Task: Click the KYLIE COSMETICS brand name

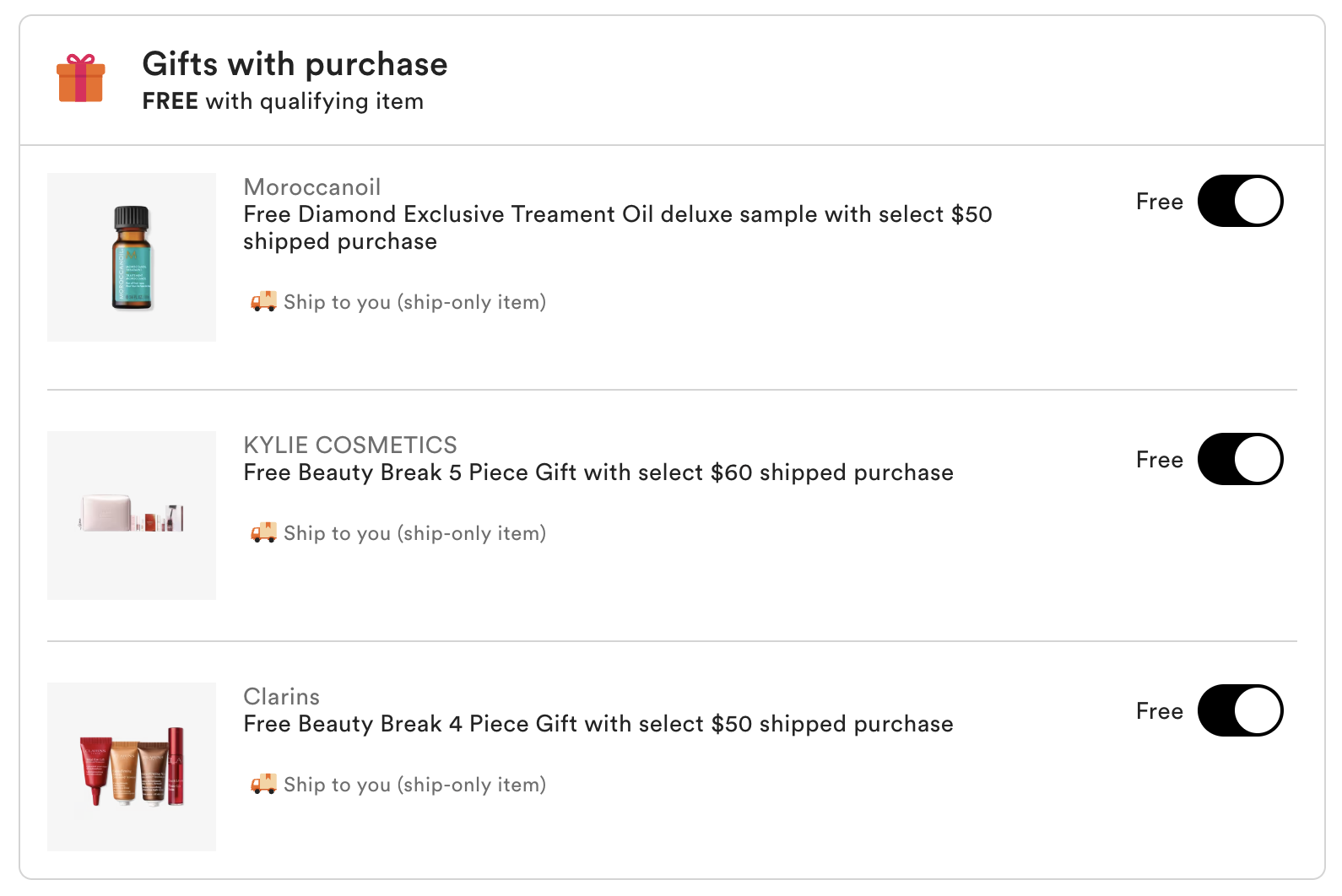Action: pos(350,445)
